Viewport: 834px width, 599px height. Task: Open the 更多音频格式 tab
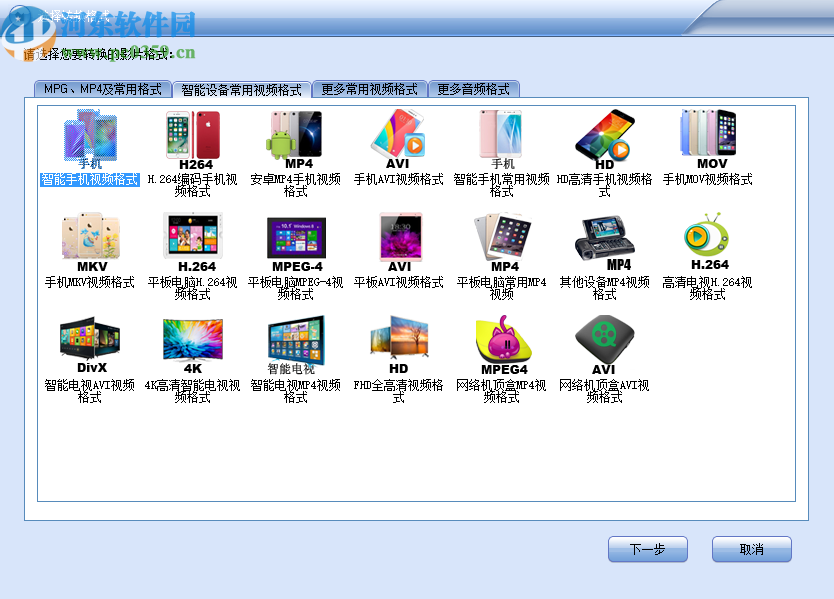pyautogui.click(x=473, y=89)
